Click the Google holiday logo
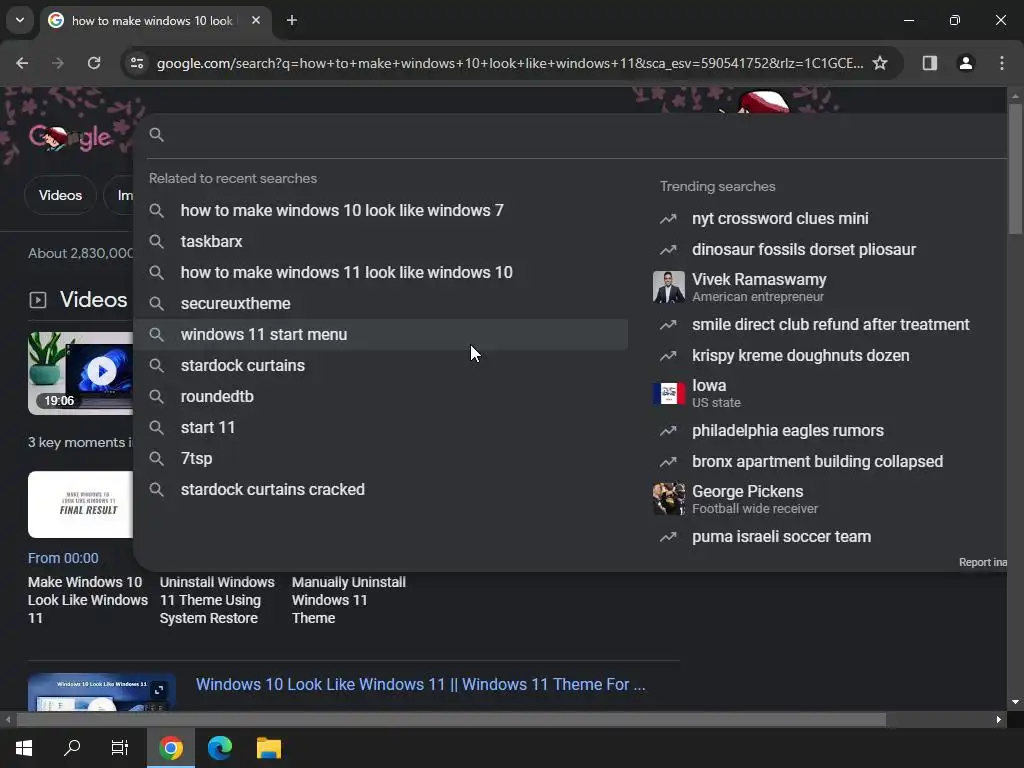 click(x=70, y=137)
